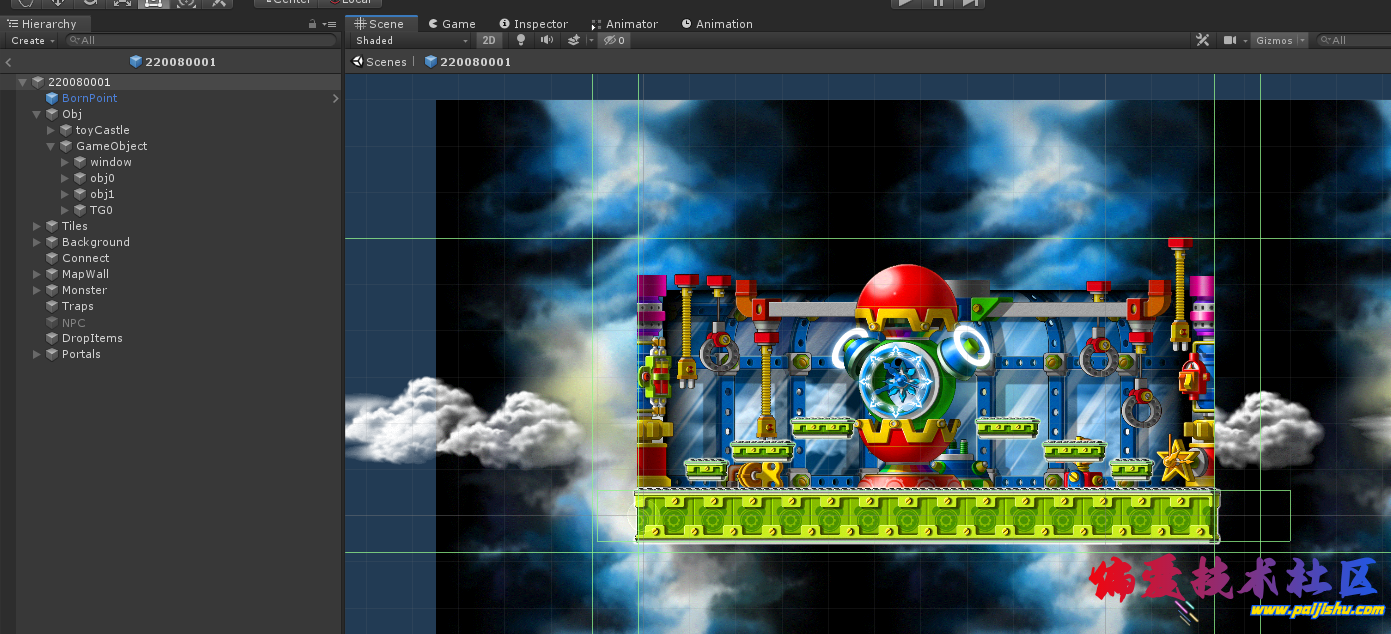Click the Scenes breadcrumb link
Image resolution: width=1391 pixels, height=634 pixels.
tap(380, 62)
